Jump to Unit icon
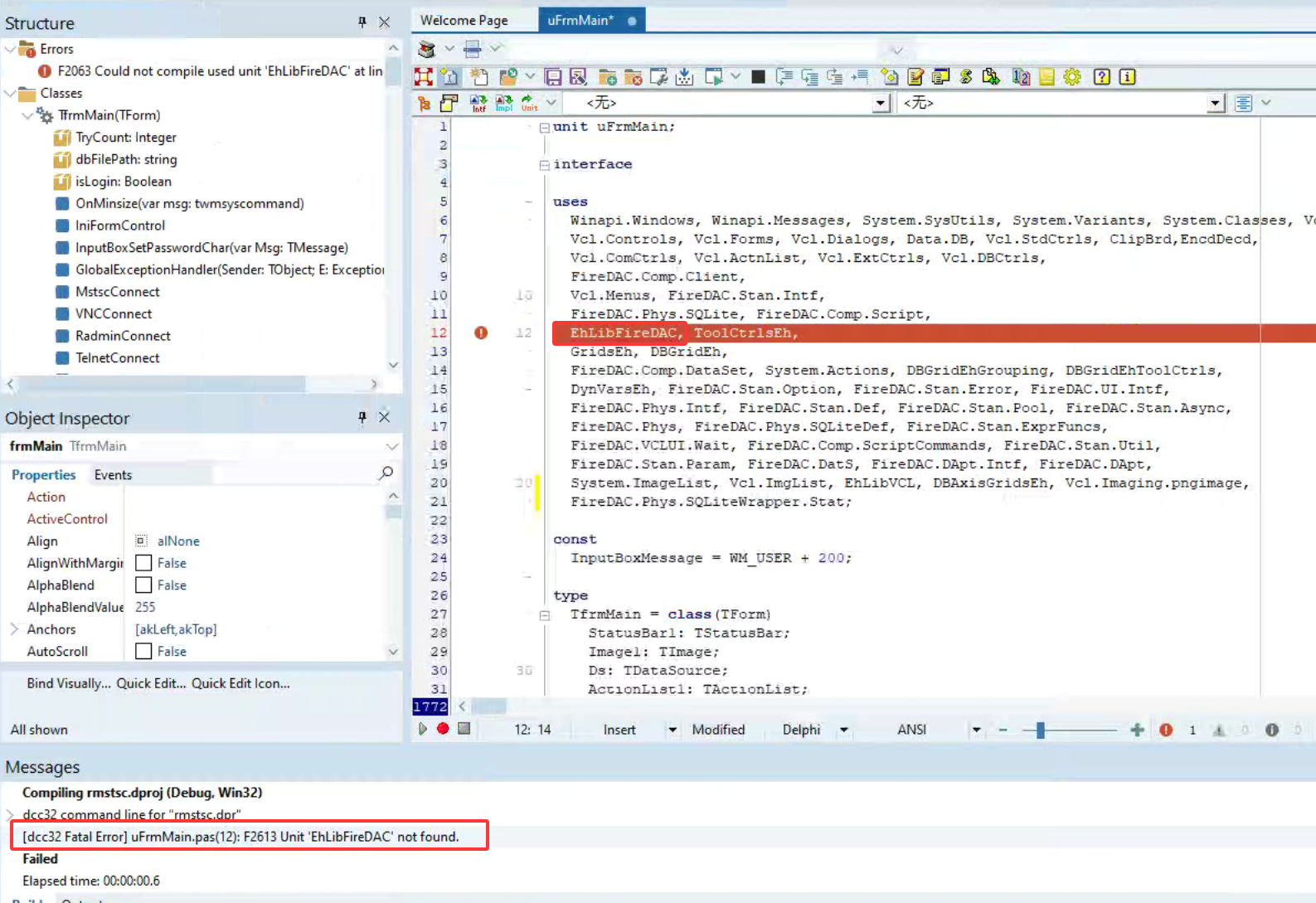Image resolution: width=1316 pixels, height=903 pixels. tap(529, 103)
